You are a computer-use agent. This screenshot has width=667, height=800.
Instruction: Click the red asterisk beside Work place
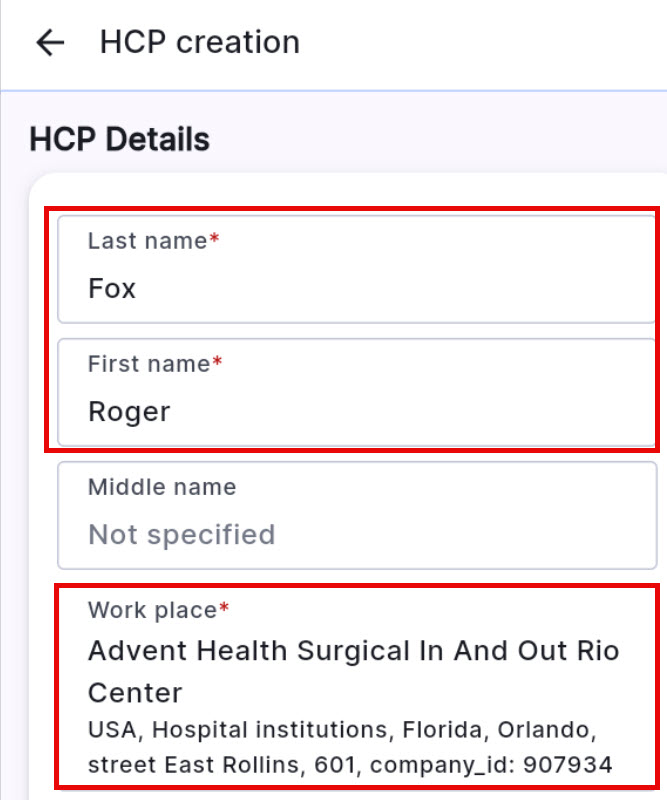tap(224, 609)
